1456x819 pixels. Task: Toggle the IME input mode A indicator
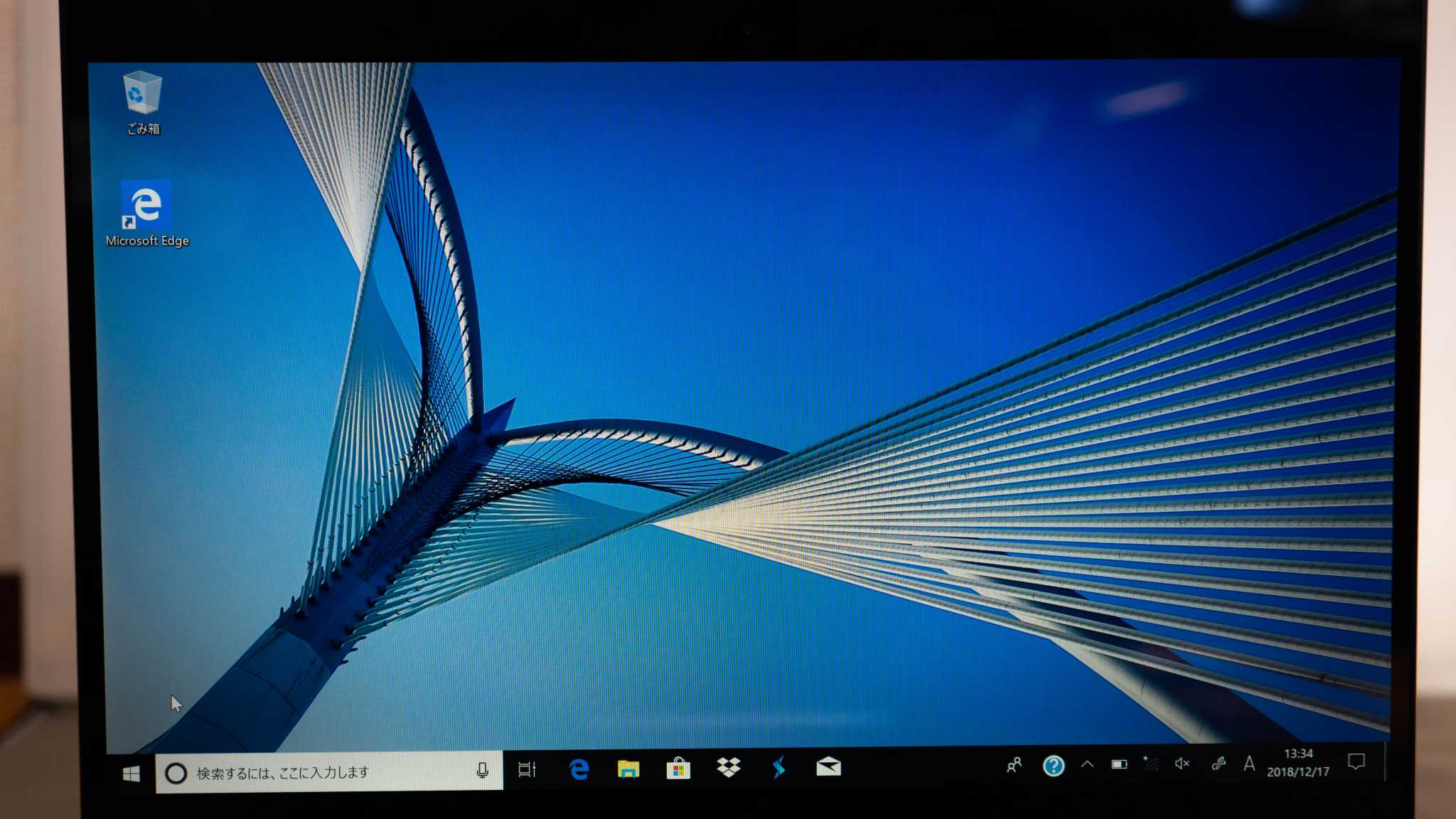click(1248, 764)
